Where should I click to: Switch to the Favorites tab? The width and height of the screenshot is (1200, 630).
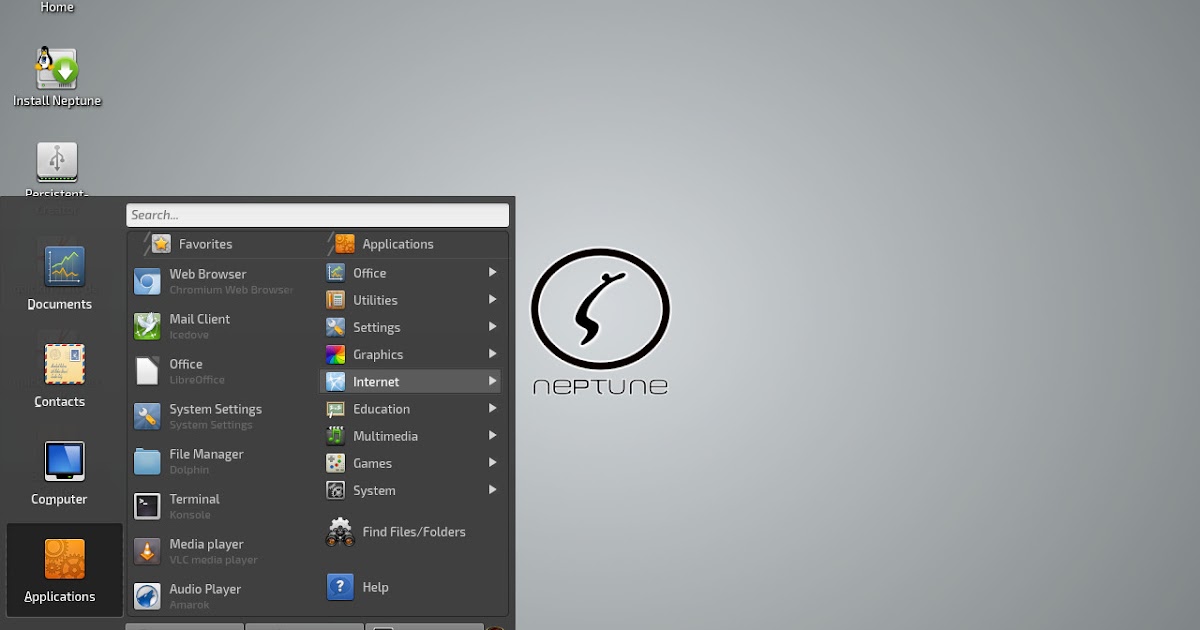[x=207, y=243]
